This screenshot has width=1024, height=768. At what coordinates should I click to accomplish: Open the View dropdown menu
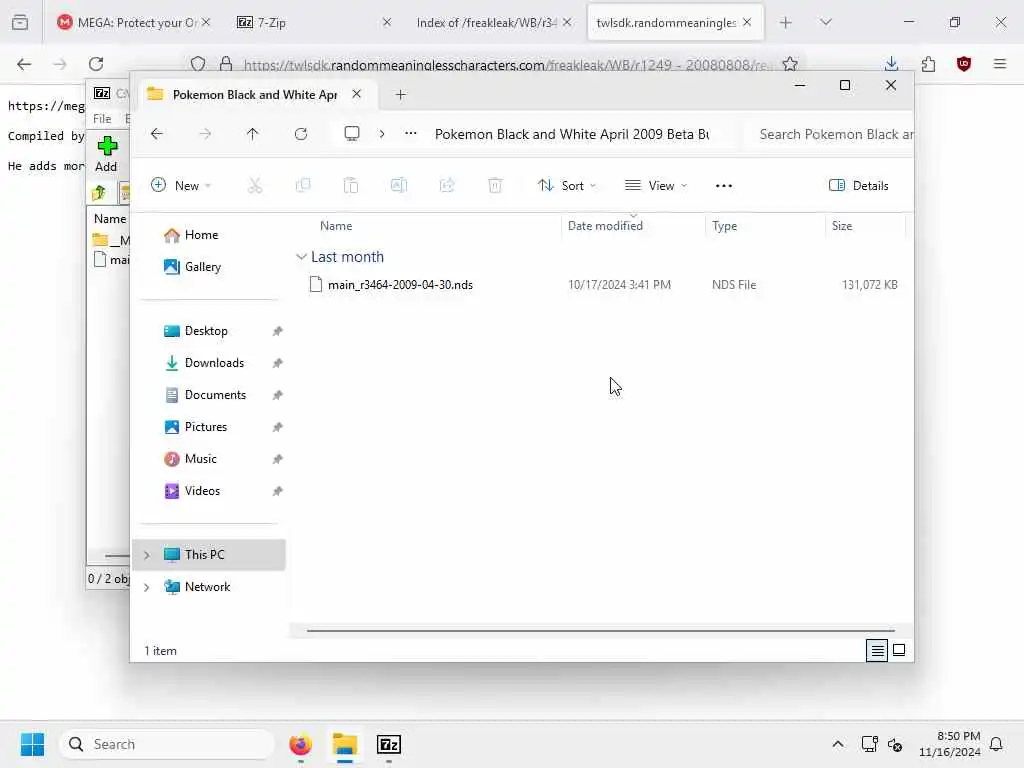coord(656,185)
